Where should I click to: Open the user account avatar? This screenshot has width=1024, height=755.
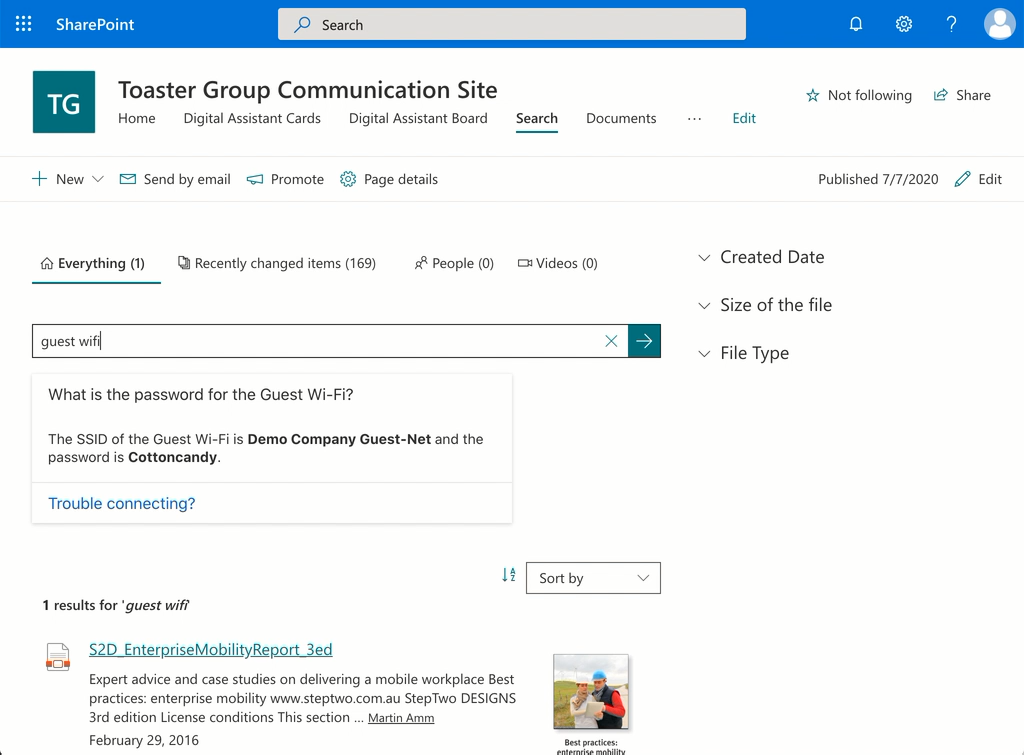[x=1000, y=24]
